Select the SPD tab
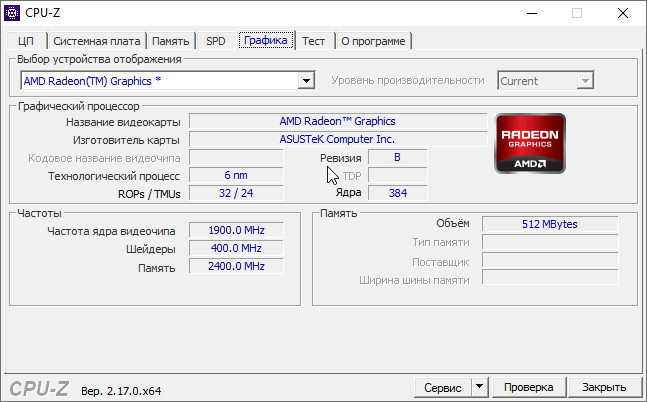The image size is (647, 402). coord(215,41)
